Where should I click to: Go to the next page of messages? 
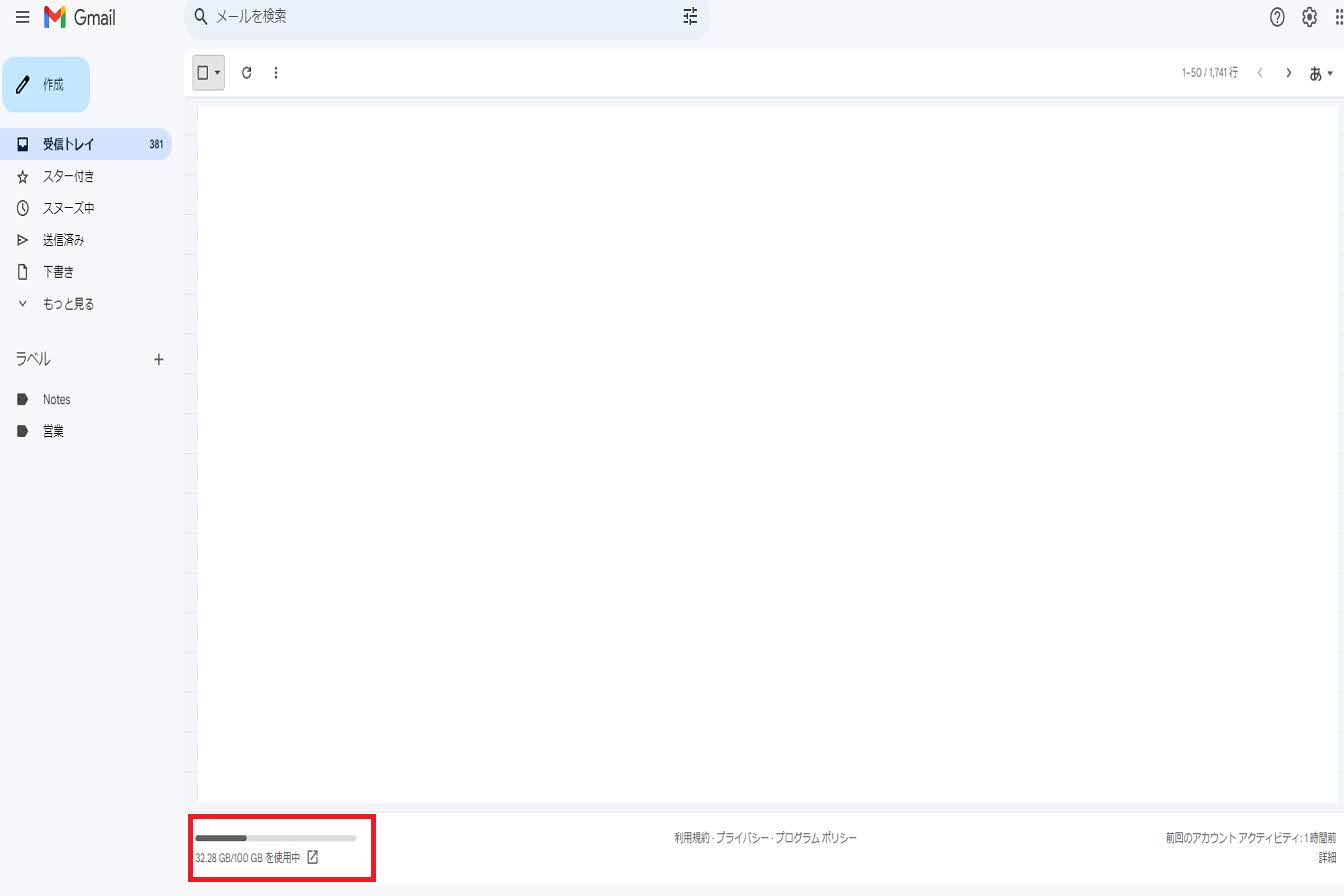(1288, 73)
